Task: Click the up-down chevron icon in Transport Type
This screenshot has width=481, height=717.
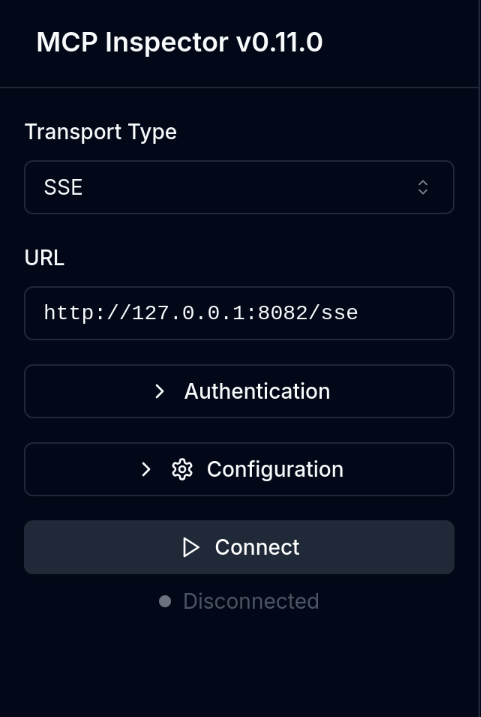Action: click(x=423, y=187)
